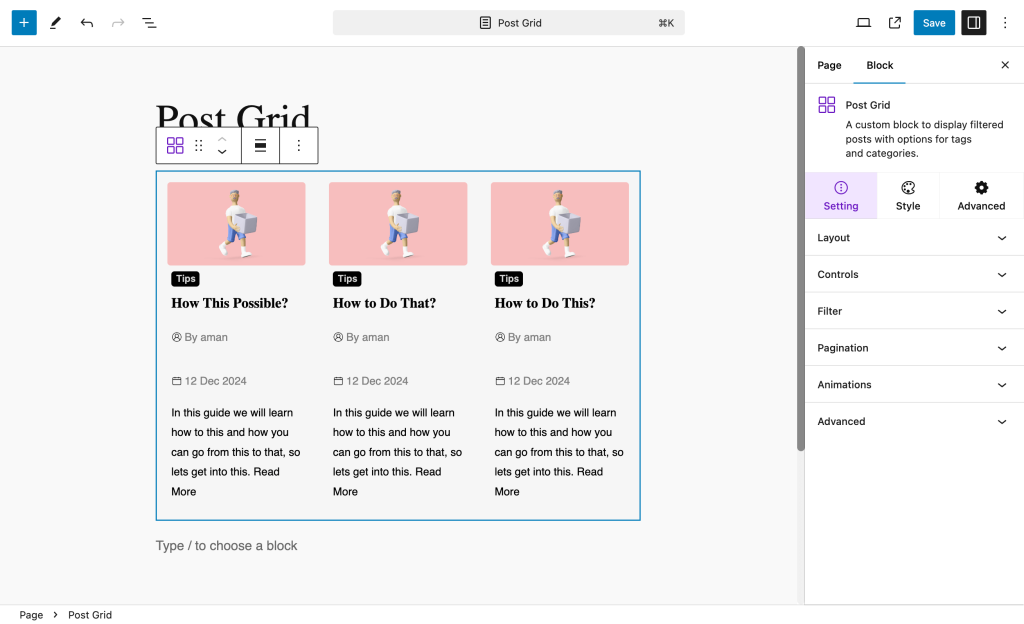Change alignment using the toolbar alignment icon

tap(260, 145)
